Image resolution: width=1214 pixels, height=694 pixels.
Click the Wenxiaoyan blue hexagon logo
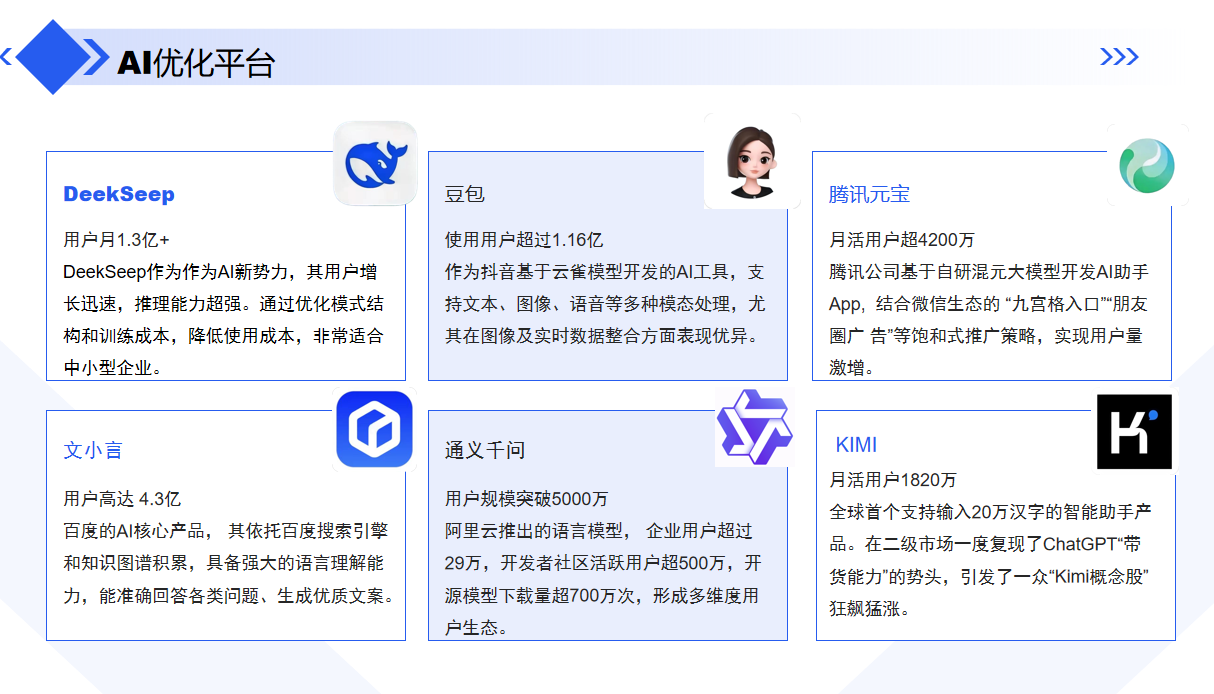coord(375,429)
